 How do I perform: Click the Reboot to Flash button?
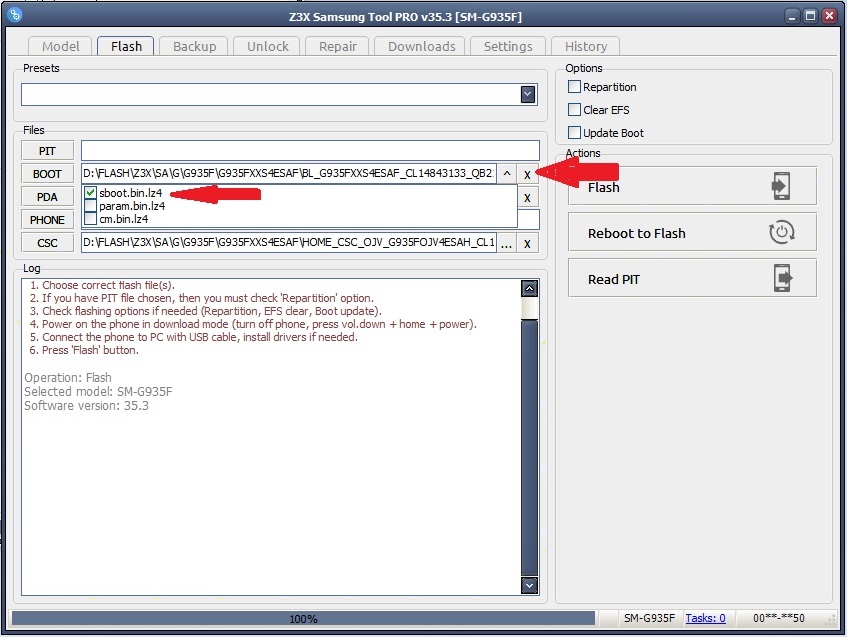[x=692, y=232]
